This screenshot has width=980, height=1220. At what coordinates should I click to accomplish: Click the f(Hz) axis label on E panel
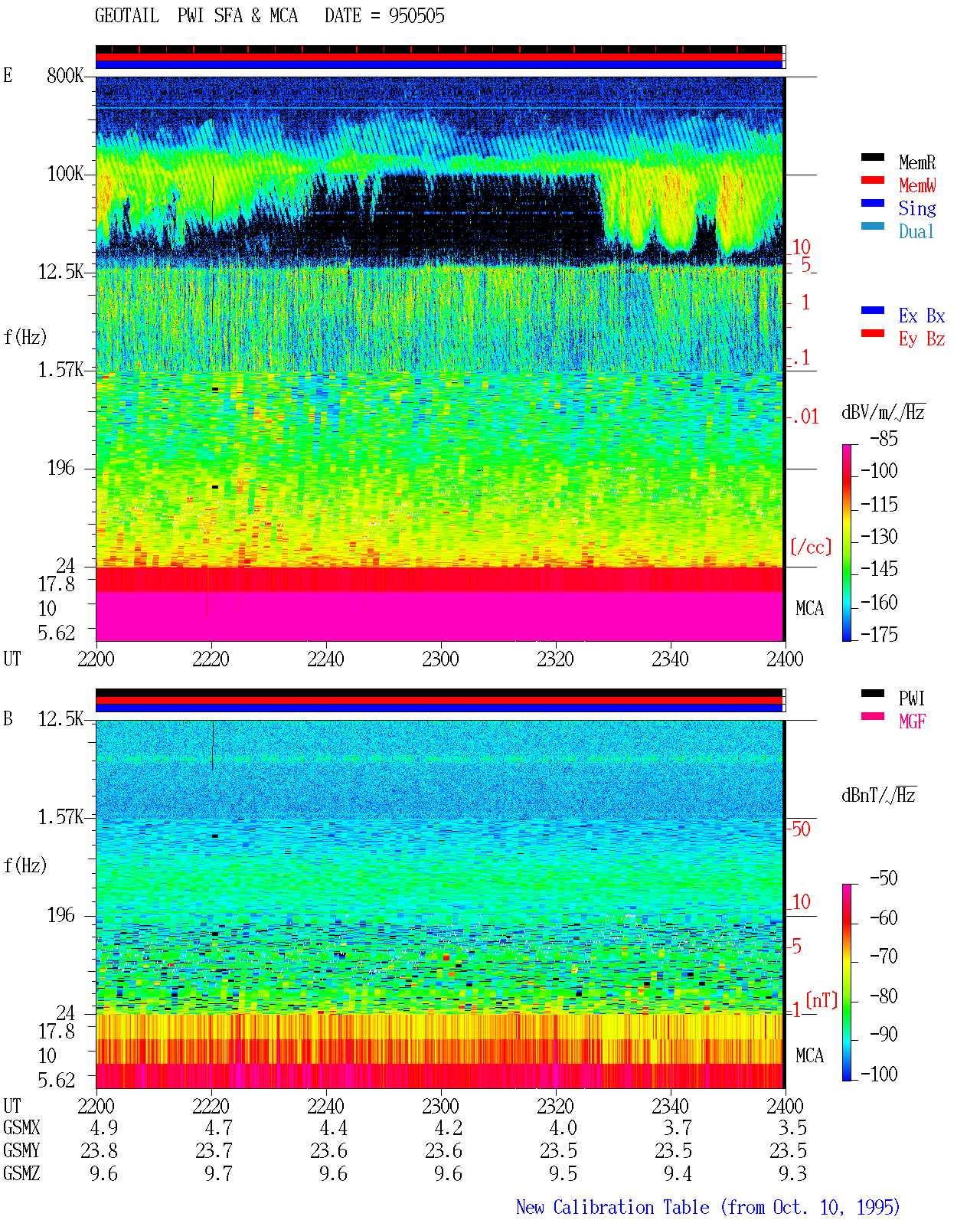25,337
